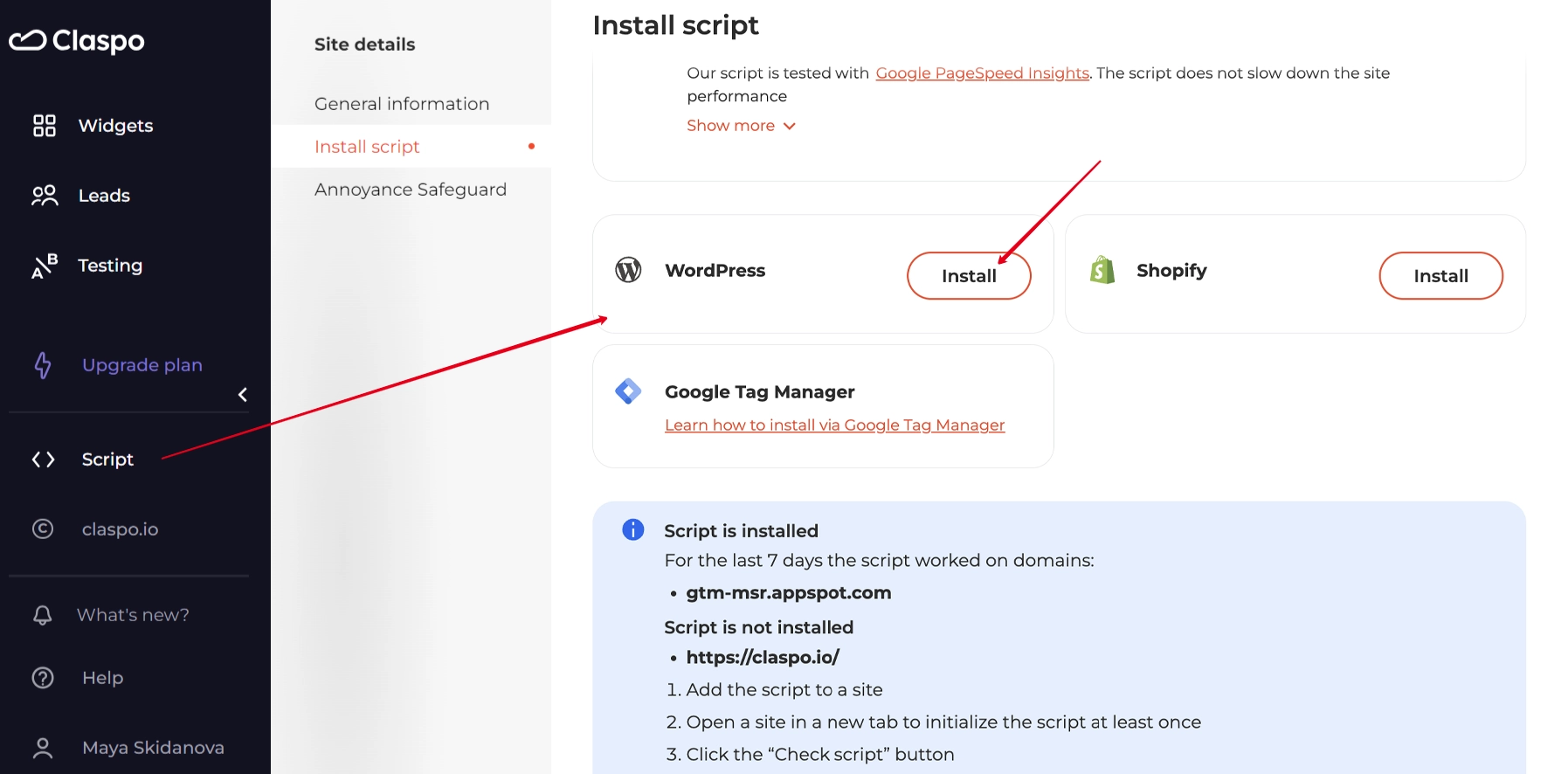The width and height of the screenshot is (1568, 774).
Task: Click the Claspo logo
Action: click(x=77, y=40)
